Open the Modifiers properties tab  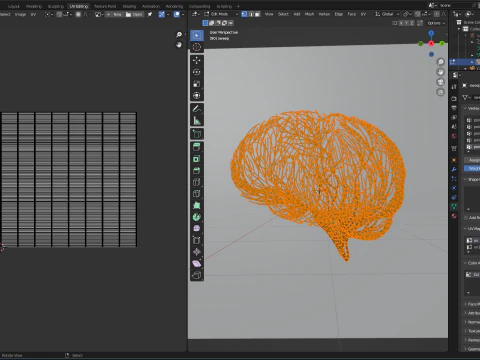tap(454, 169)
